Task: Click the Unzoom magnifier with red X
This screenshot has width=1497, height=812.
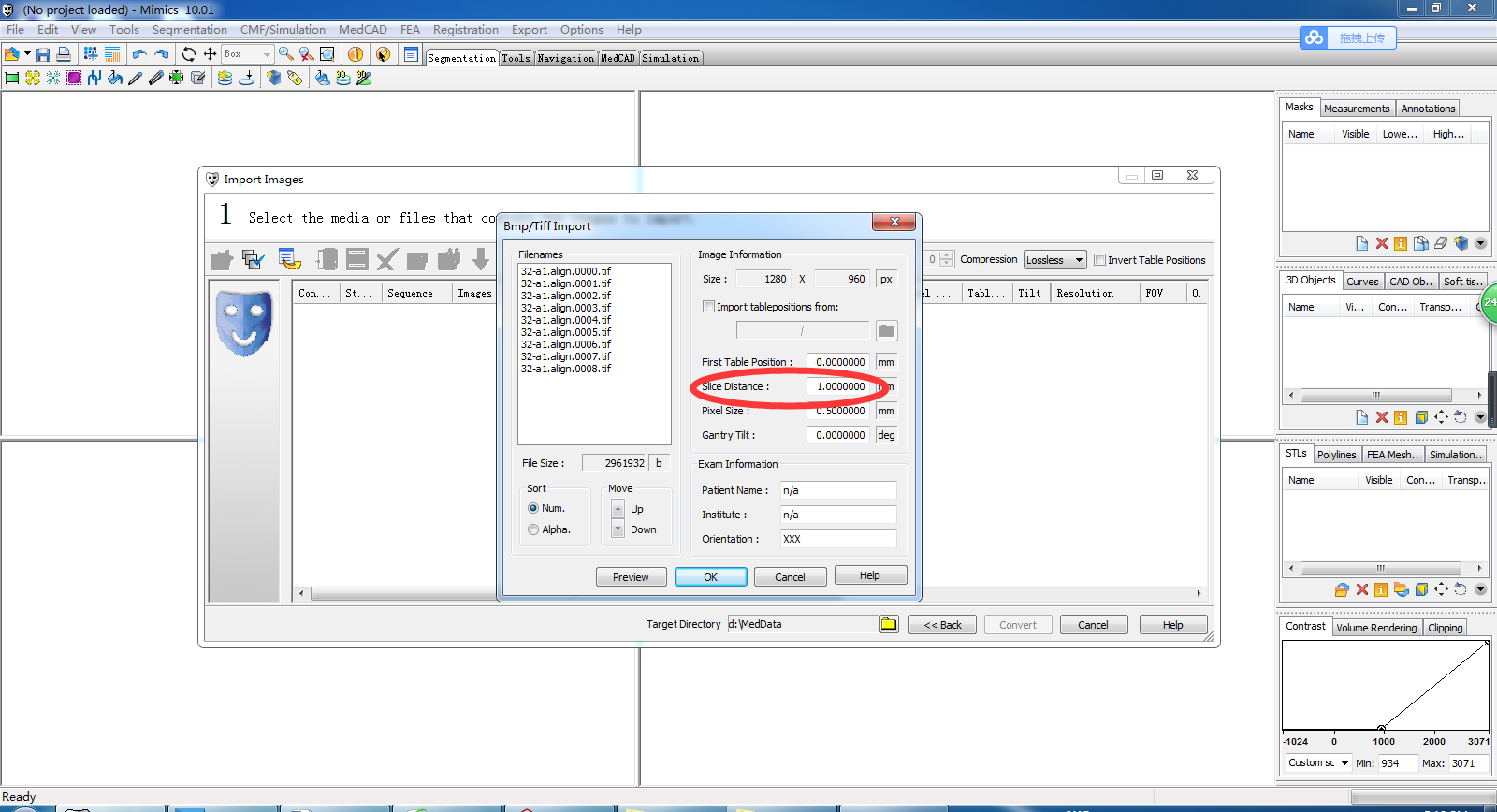Action: 307,54
